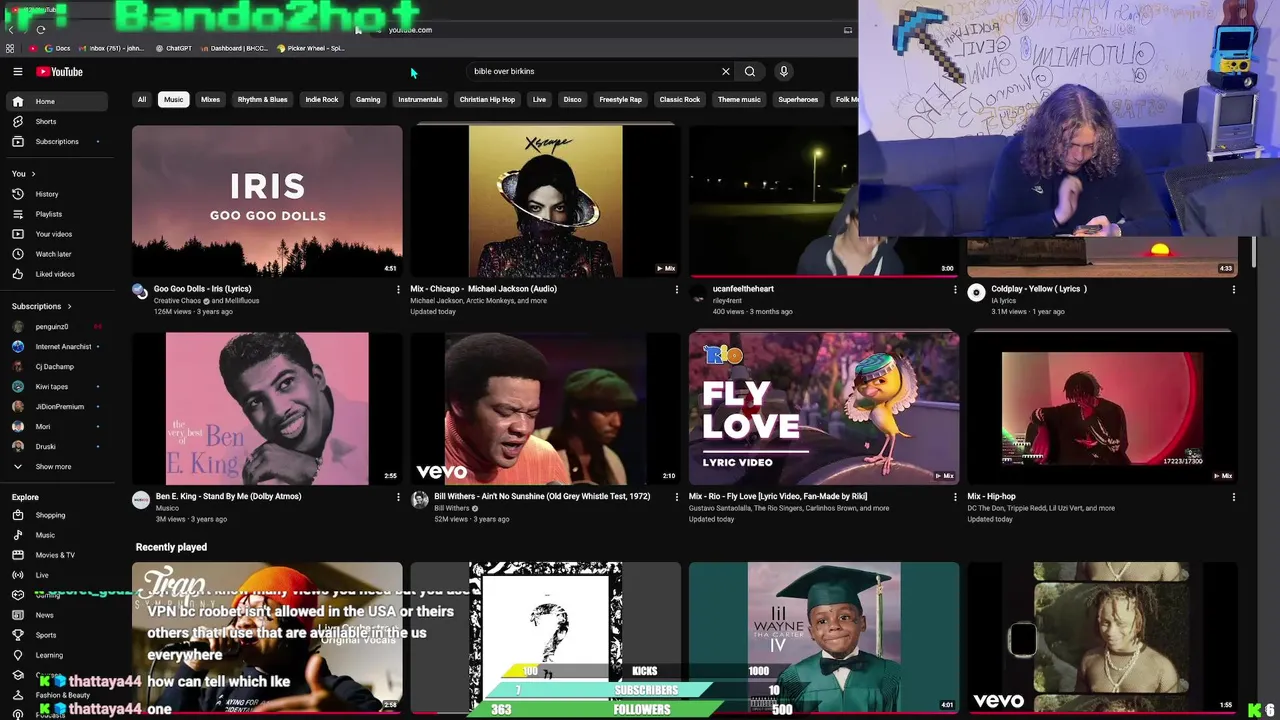Open title Coldplay - Yellow ( Lyrics )

pyautogui.click(x=1039, y=289)
